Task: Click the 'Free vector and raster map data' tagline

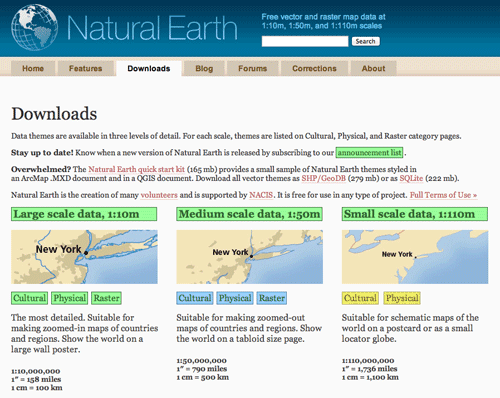Action: coord(323,21)
